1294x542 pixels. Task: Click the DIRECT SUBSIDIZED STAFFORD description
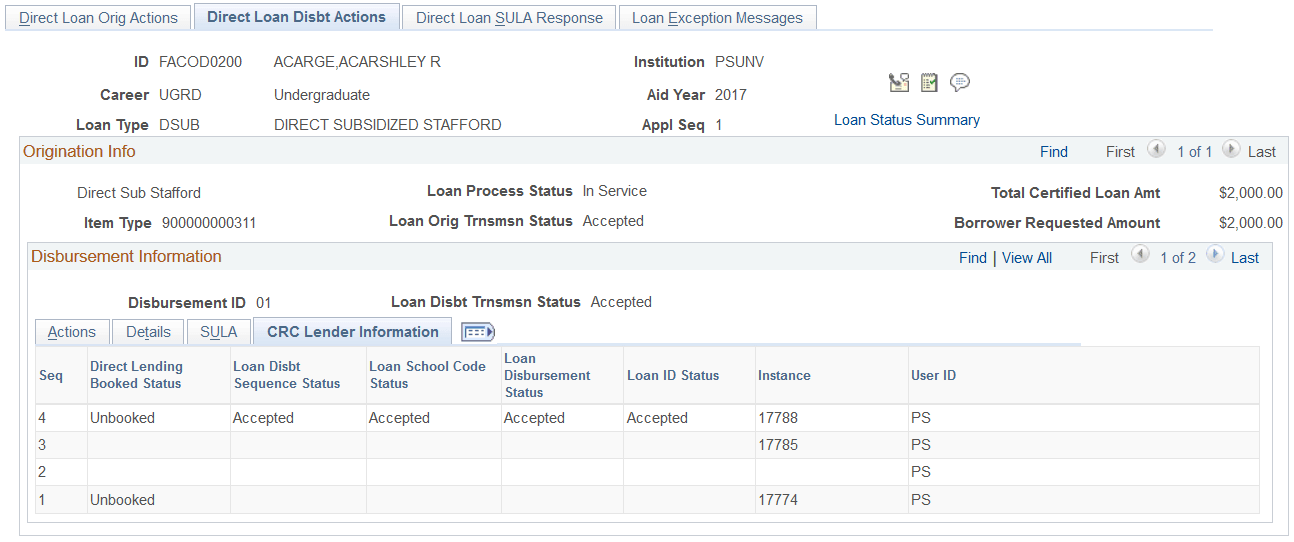388,125
